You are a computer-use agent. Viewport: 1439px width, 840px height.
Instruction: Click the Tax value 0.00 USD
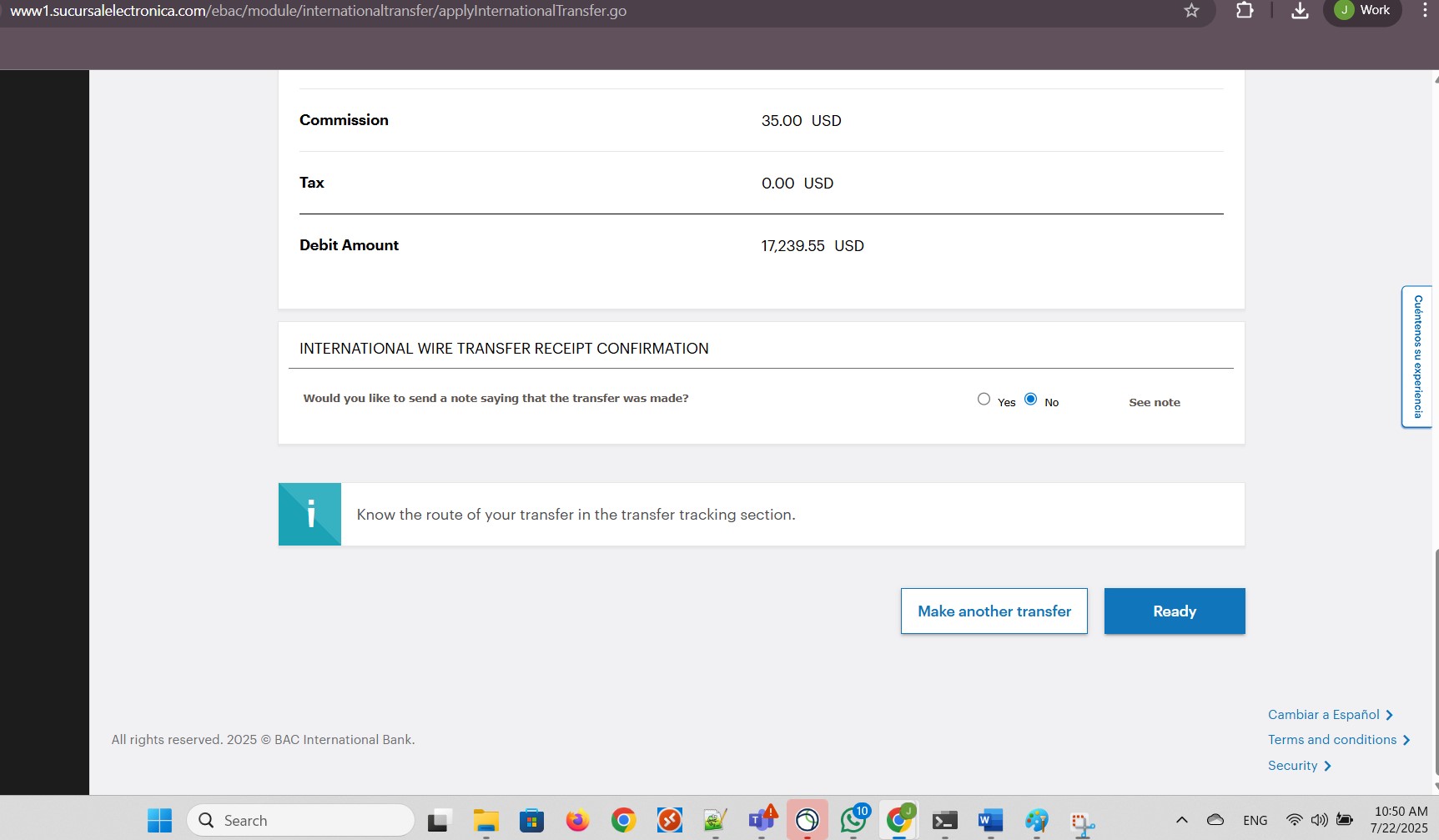797,184
